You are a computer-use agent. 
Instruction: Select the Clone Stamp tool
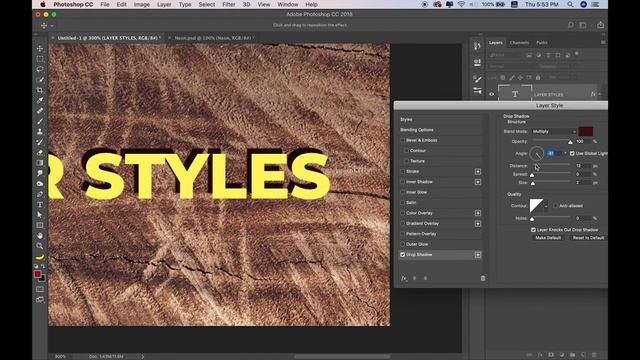coord(40,132)
